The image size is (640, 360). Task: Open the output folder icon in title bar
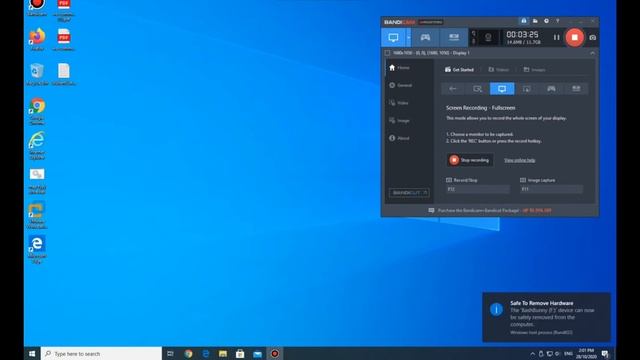point(535,21)
